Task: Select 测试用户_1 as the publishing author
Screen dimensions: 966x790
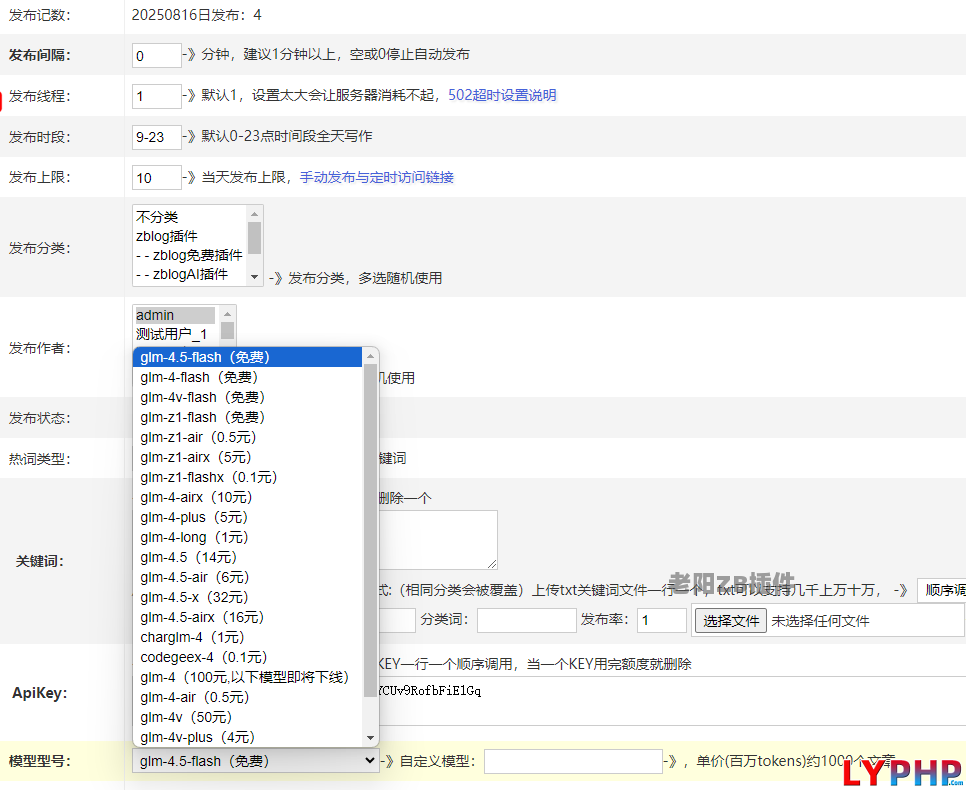Action: [x=175, y=335]
